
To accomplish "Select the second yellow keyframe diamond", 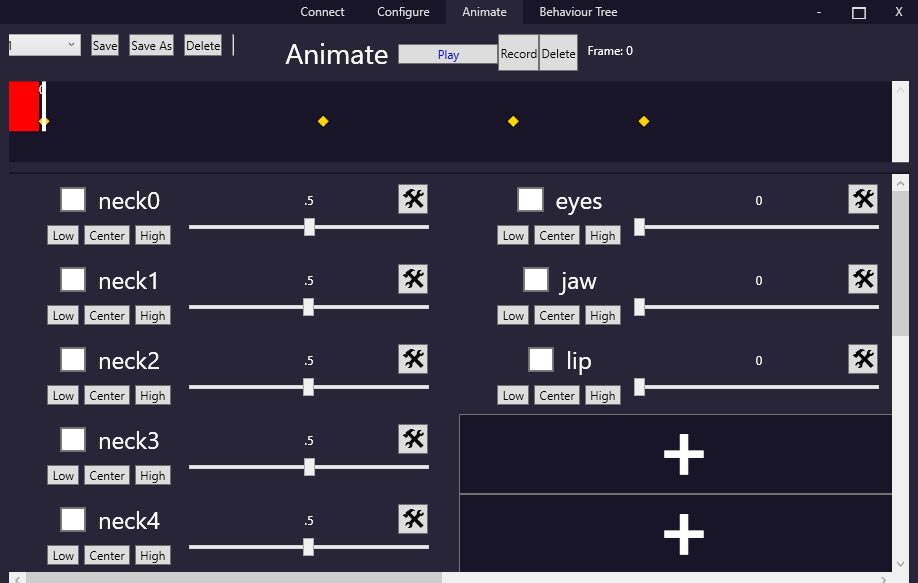I will click(x=323, y=121).
